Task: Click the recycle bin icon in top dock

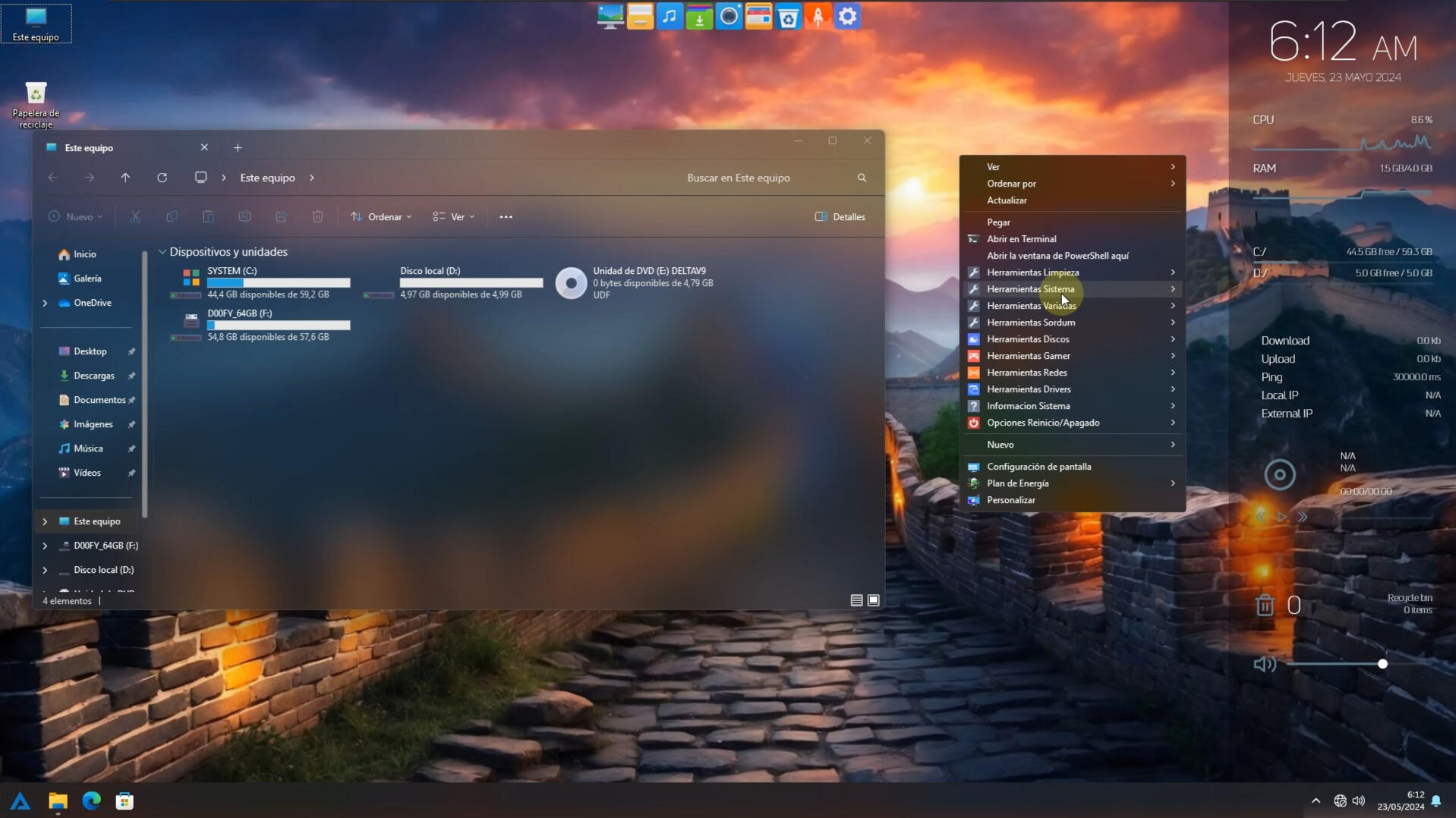Action: click(788, 17)
